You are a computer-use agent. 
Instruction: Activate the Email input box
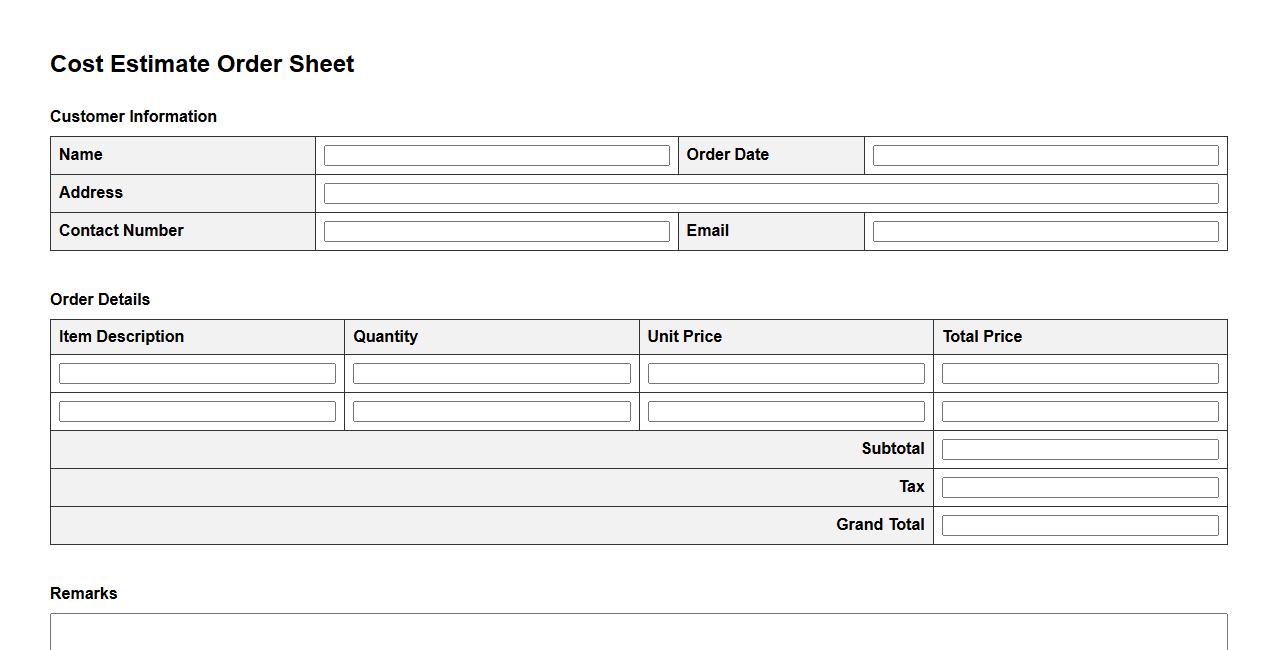tap(1045, 232)
